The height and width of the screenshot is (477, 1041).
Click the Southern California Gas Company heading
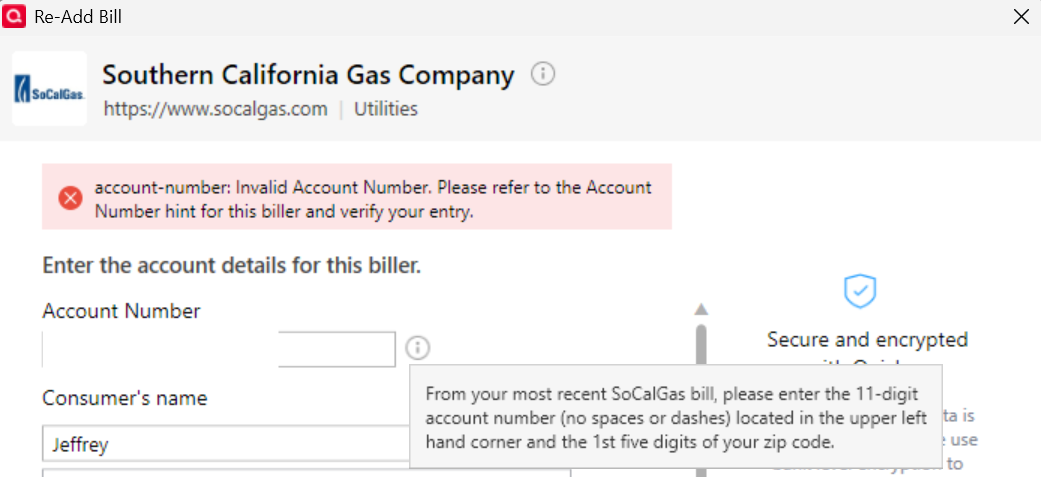[x=308, y=75]
